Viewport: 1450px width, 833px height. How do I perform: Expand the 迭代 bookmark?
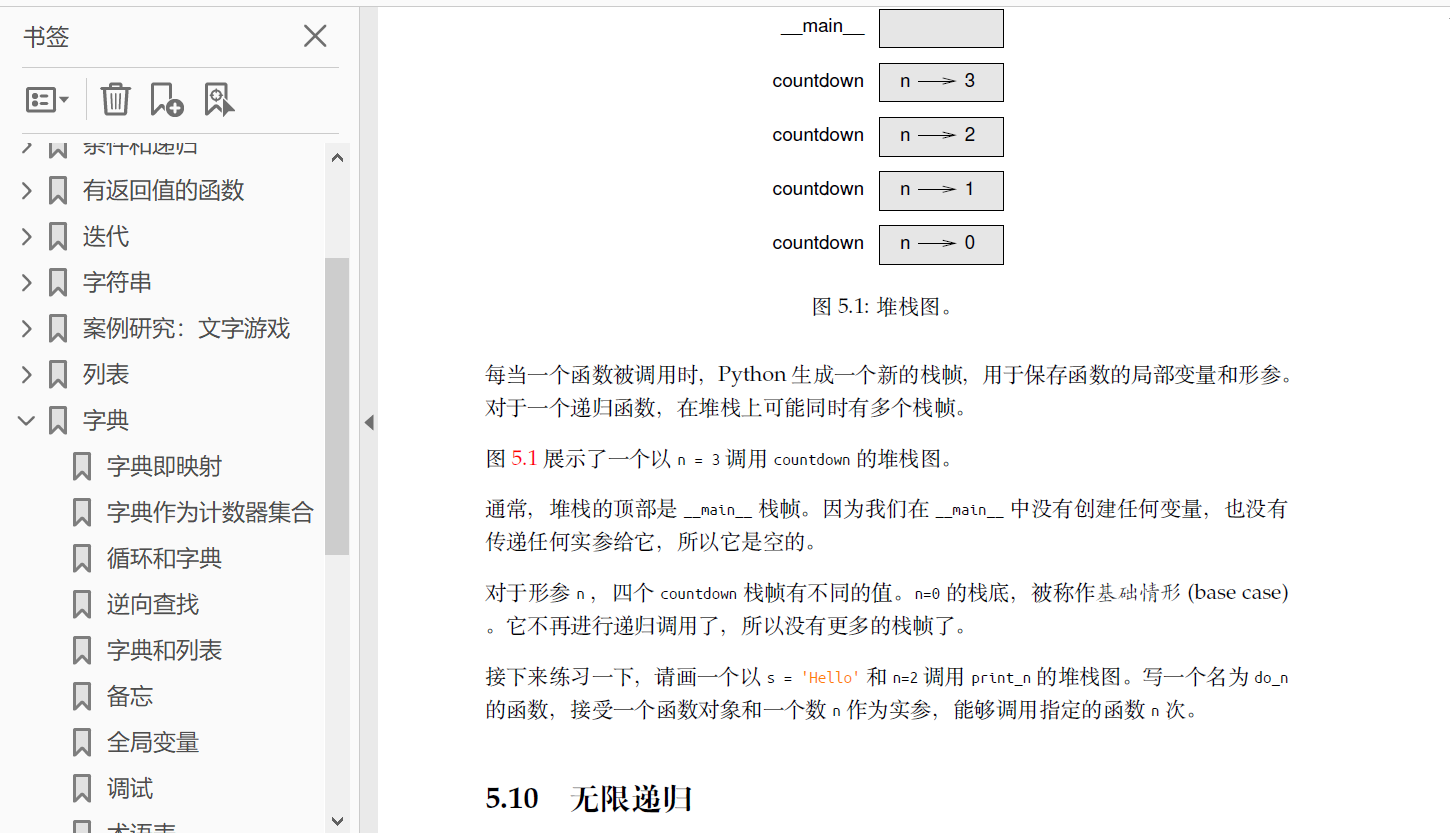27,236
